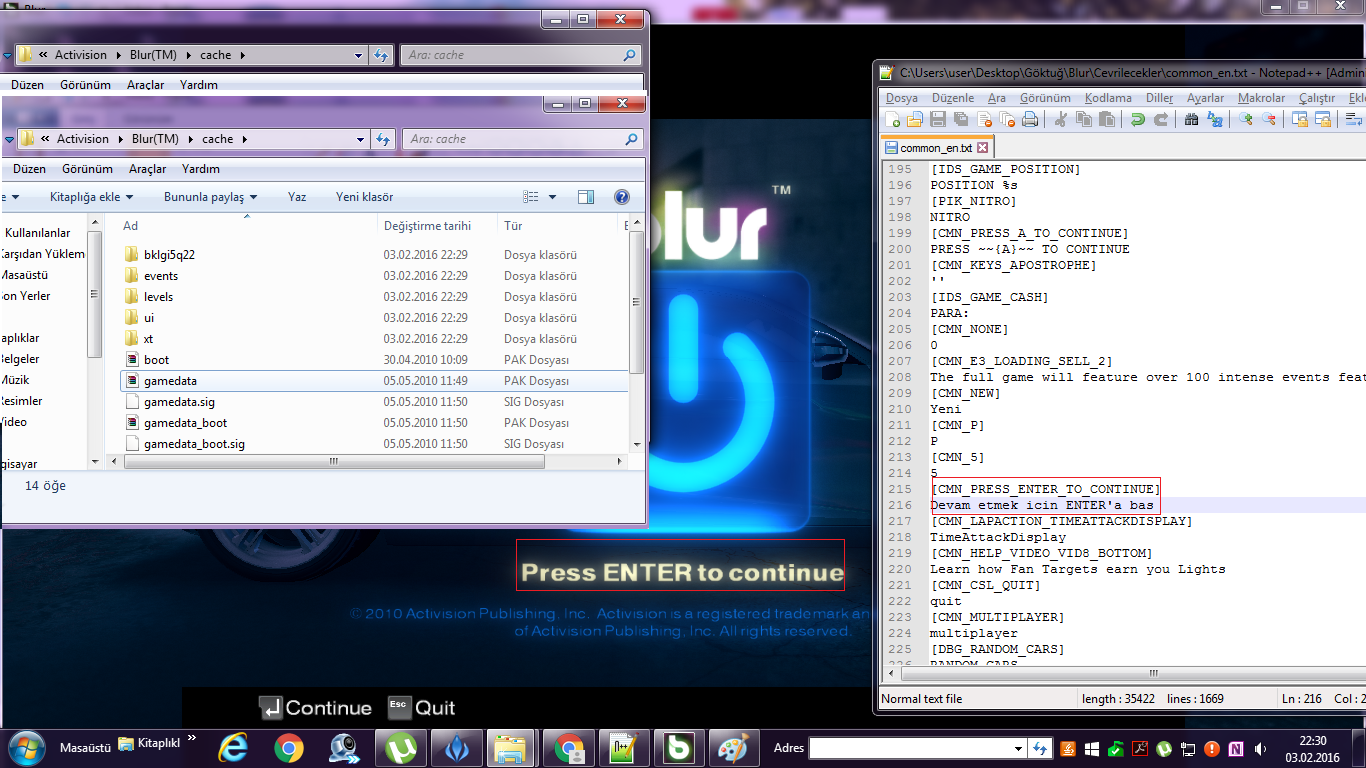The width and height of the screenshot is (1366, 768).
Task: Click the green Undo arrow in Notepad++
Action: coord(1137,119)
